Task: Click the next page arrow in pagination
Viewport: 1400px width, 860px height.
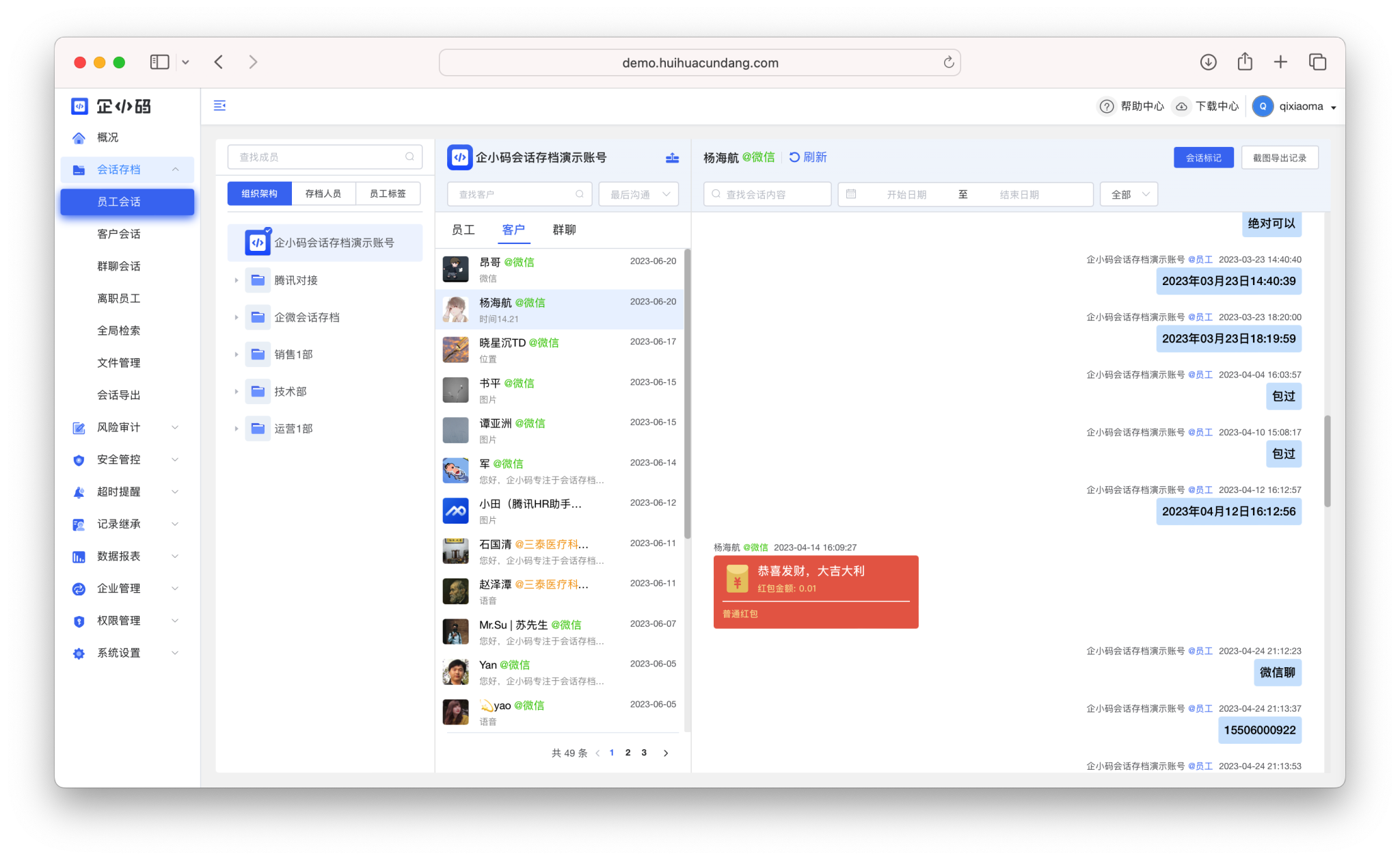Action: point(666,753)
